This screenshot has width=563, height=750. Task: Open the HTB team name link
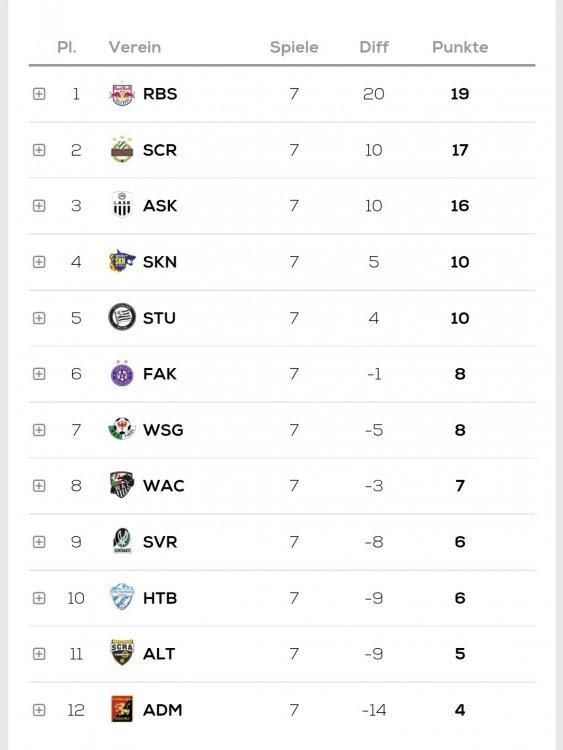click(160, 598)
